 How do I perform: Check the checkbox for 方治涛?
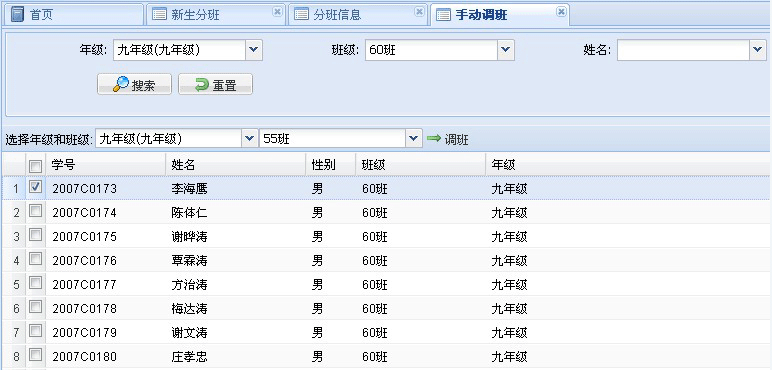click(35, 283)
